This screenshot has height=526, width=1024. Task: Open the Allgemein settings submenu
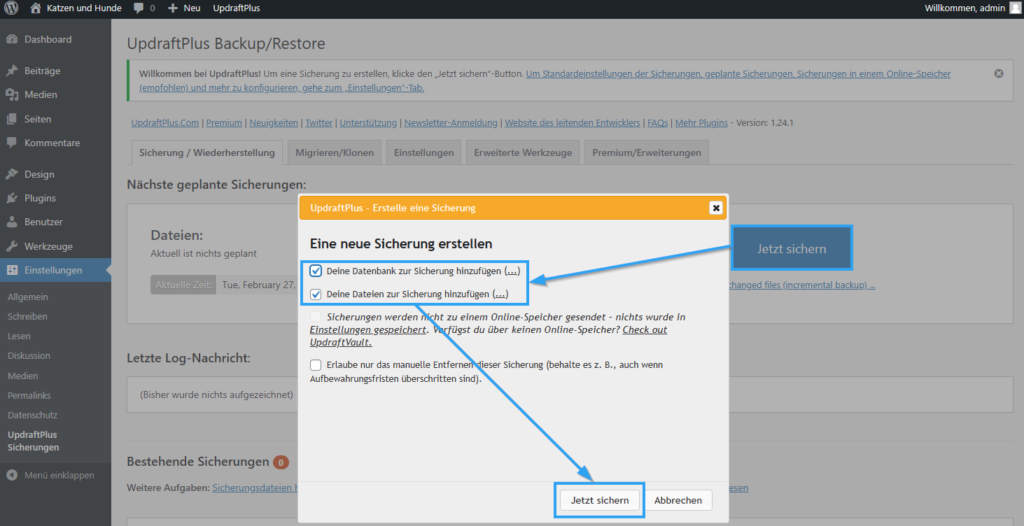pyautogui.click(x=28, y=297)
